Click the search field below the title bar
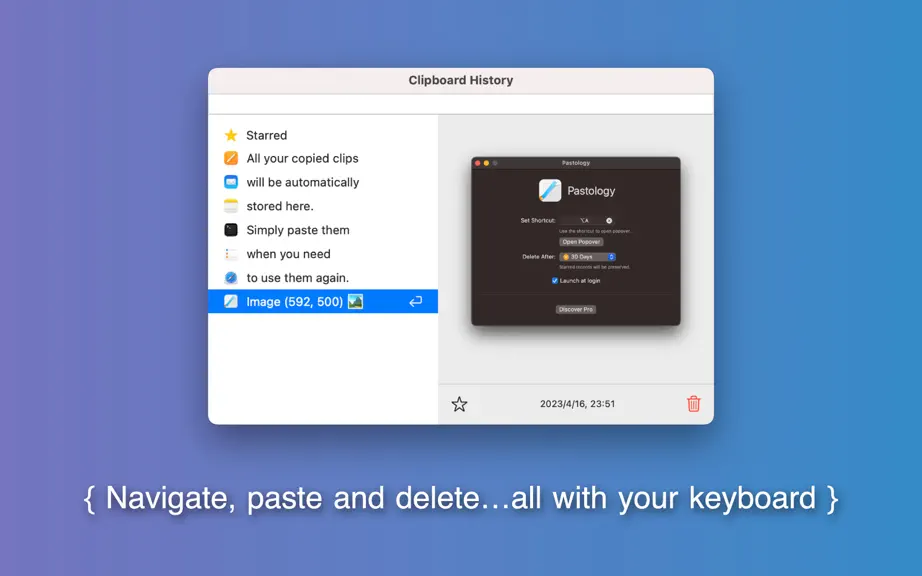 point(461,104)
